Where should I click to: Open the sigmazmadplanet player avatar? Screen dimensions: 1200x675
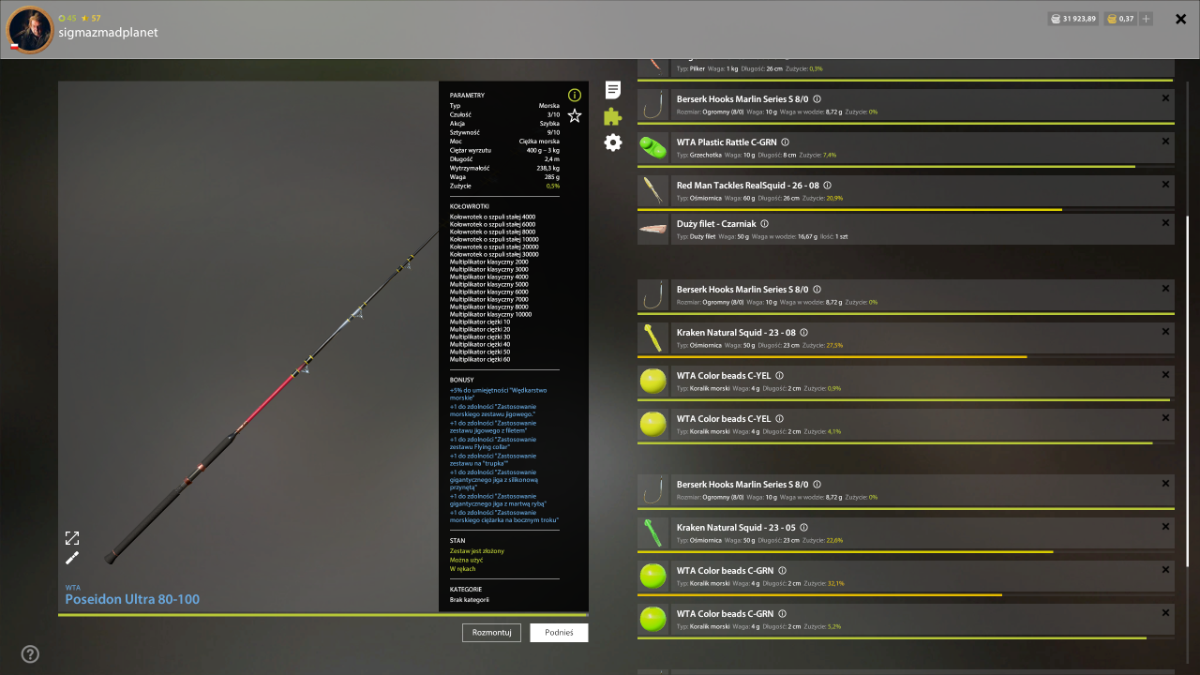tap(30, 30)
